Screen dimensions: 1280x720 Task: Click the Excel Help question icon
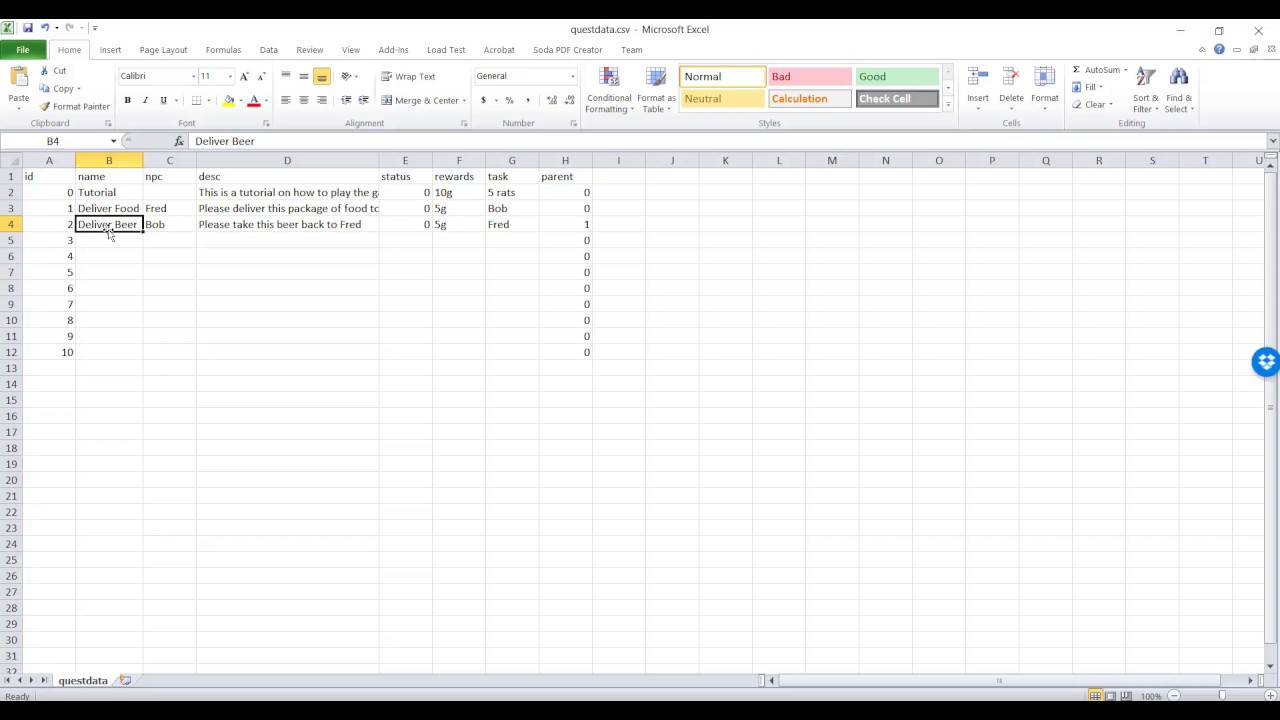pyautogui.click(x=1219, y=50)
